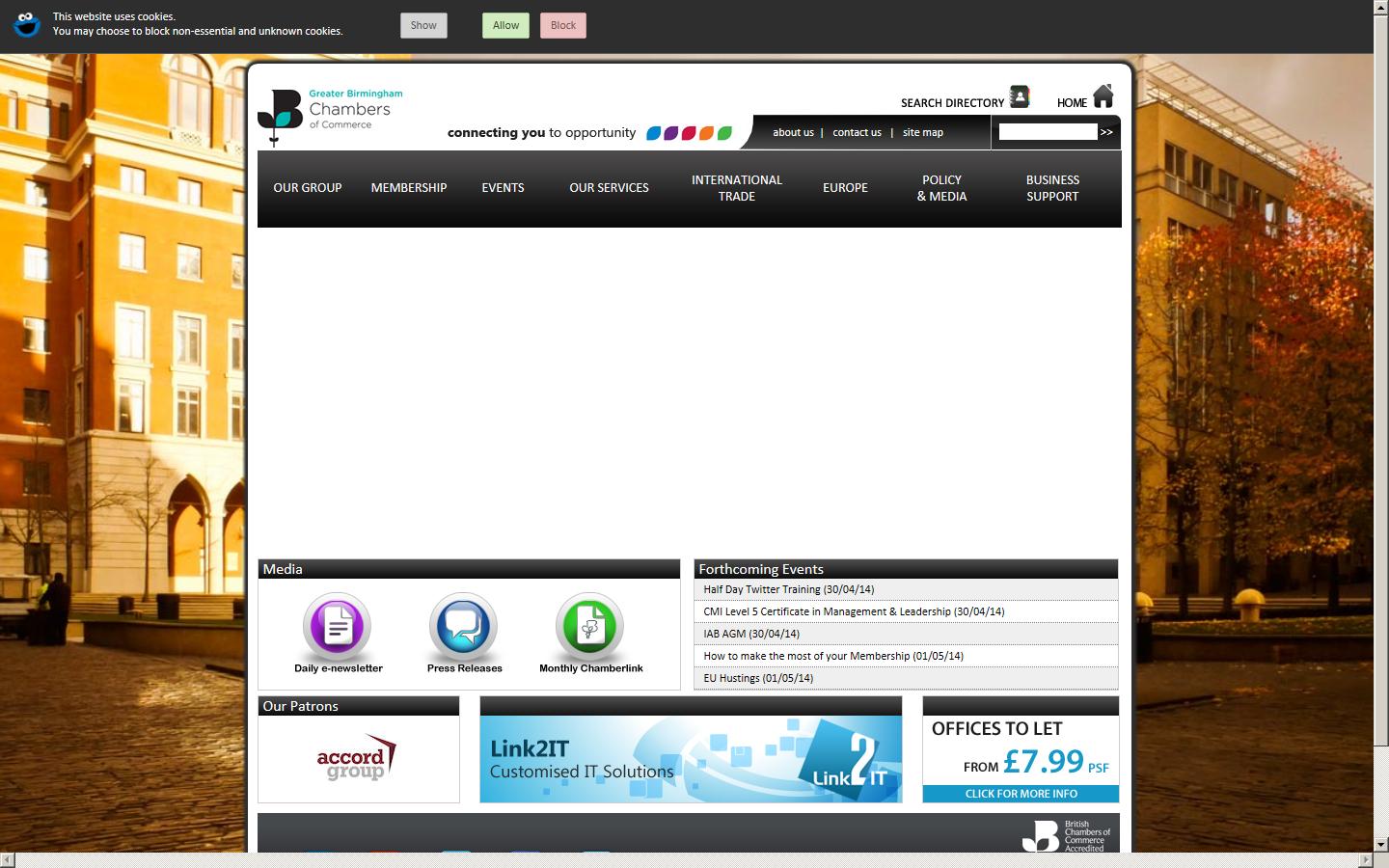Click the British Chambers of Commerce Accredited logo
The image size is (1389, 868).
point(1066,835)
